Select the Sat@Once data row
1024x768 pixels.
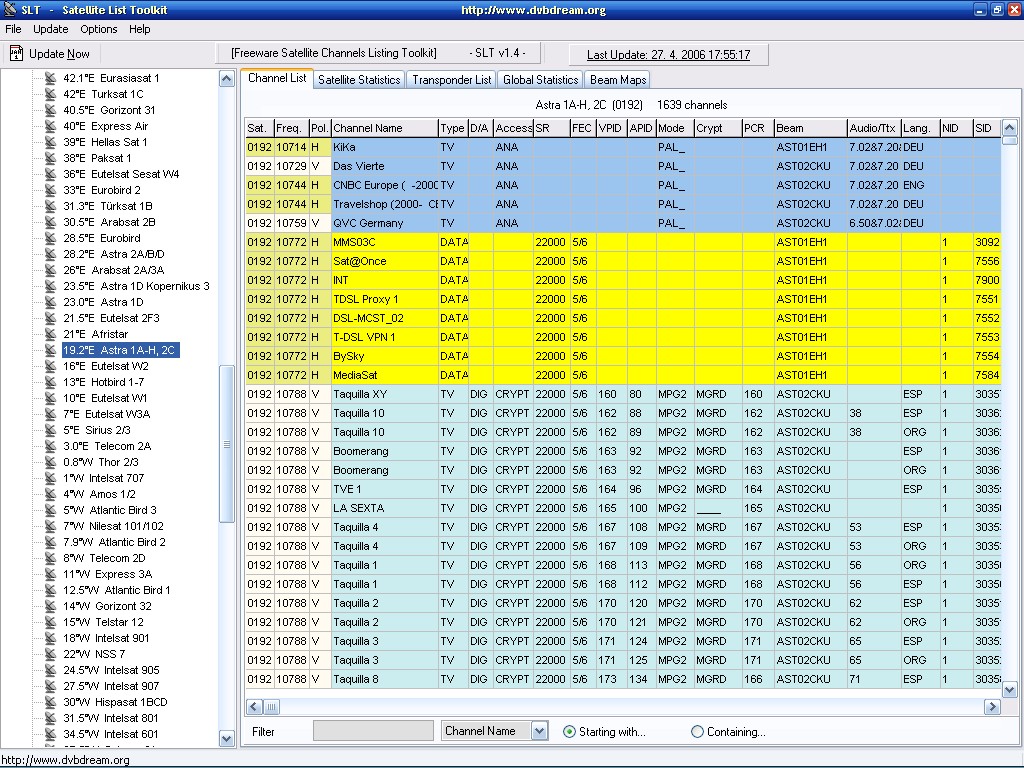tap(623, 261)
